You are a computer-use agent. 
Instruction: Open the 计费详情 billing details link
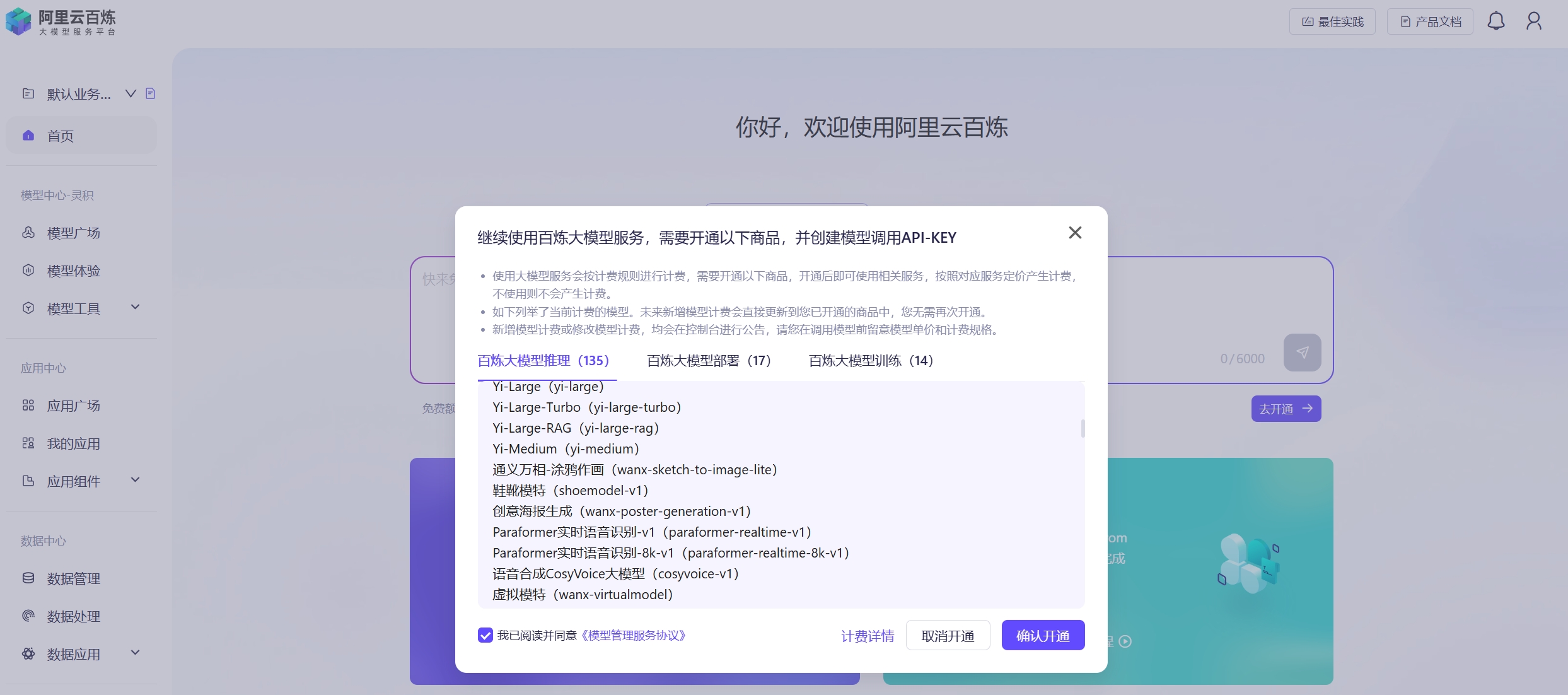point(868,636)
